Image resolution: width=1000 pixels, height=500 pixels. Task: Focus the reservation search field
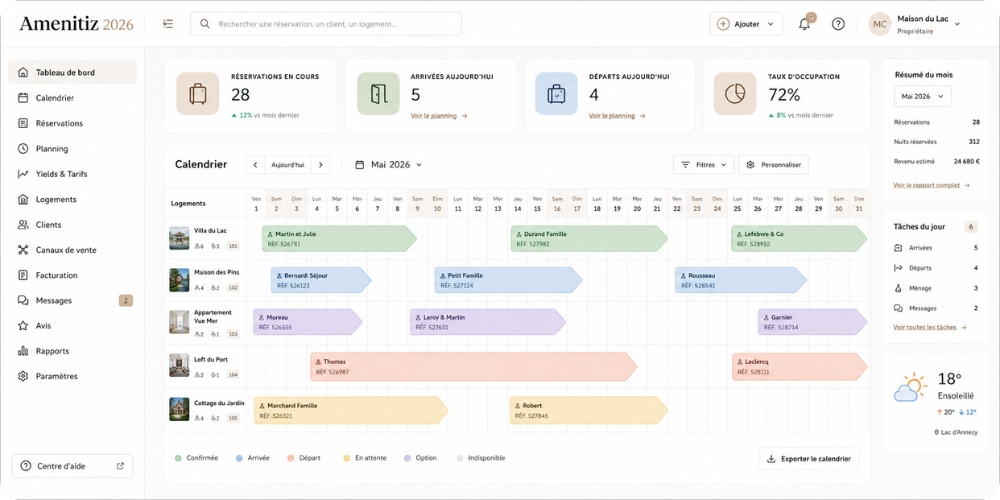click(326, 24)
